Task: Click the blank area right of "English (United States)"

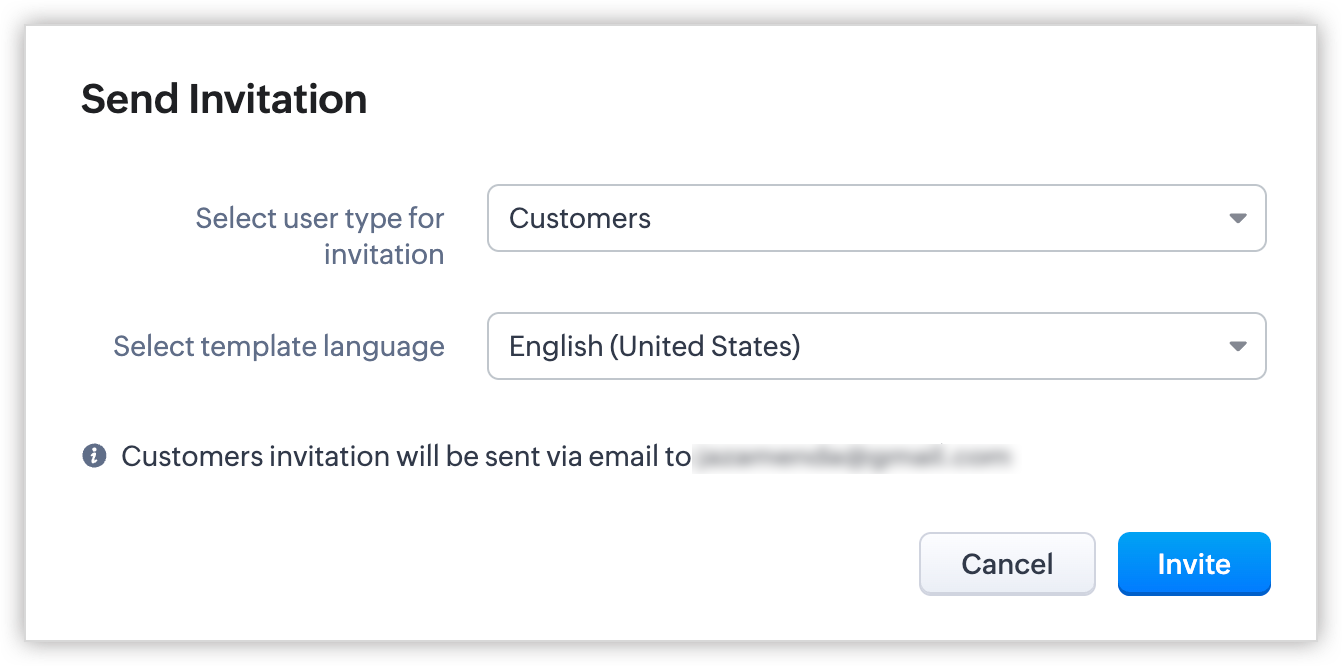Action: 1000,346
